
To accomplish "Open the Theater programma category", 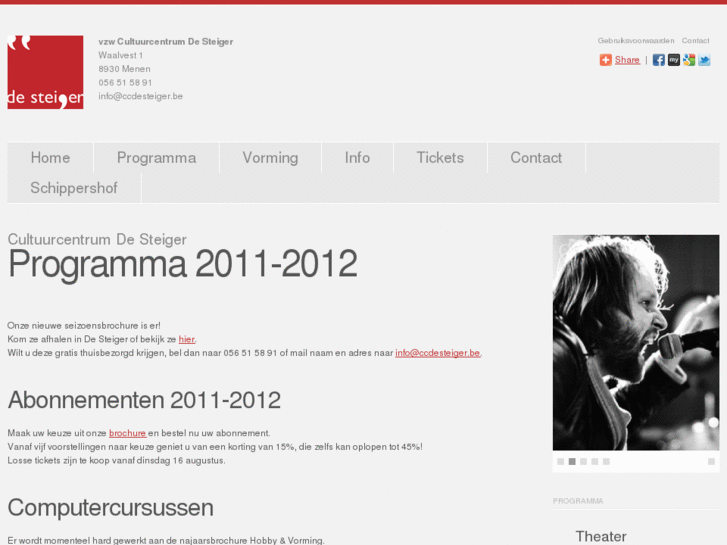I will coord(601,537).
